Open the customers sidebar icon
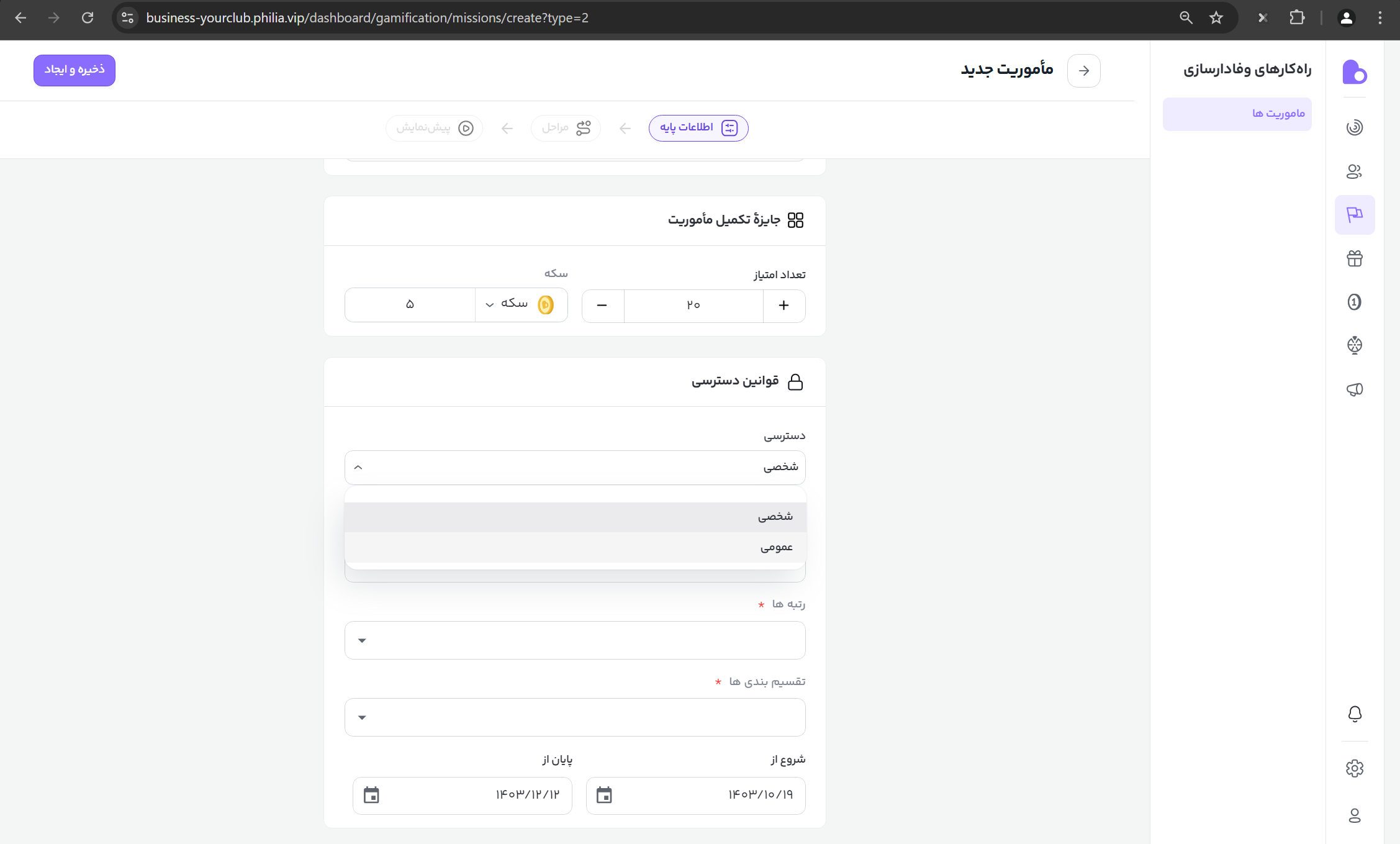This screenshot has height=844, width=1400. pyautogui.click(x=1354, y=171)
